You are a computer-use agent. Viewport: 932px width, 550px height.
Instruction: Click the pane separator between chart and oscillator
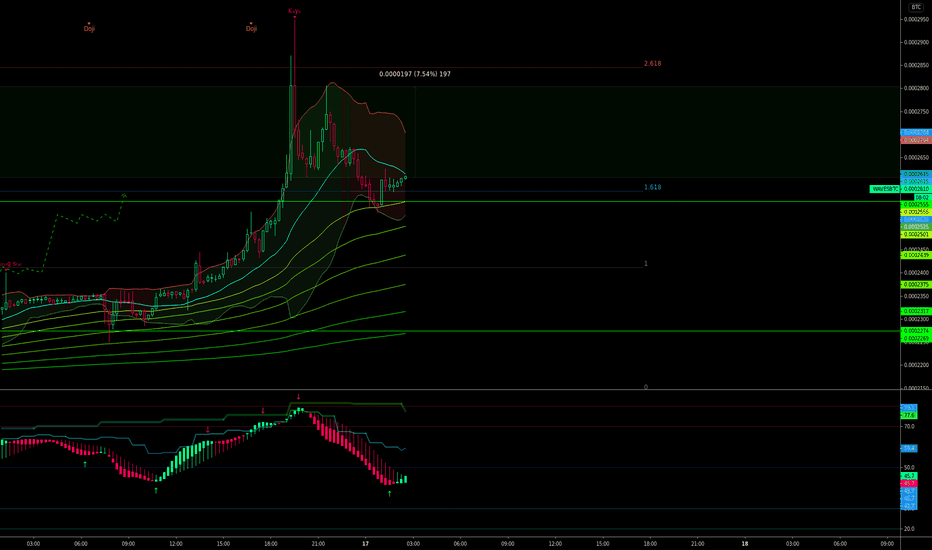pyautogui.click(x=450, y=390)
